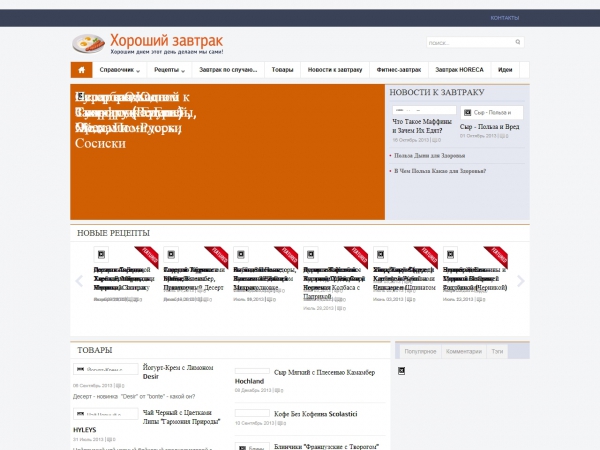Viewport: 600px width, 450px height.
Task: Open article Сыр - Польза и Вред
Action: 489,127
